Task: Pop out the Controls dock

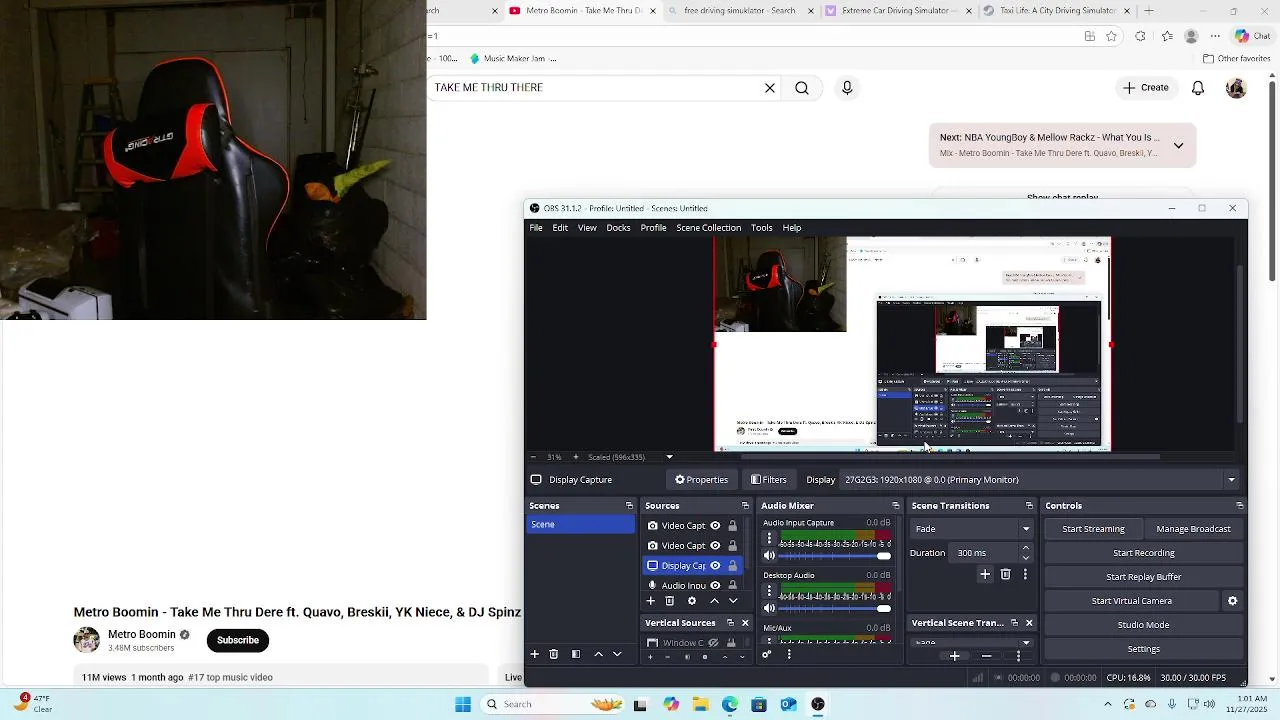Action: point(1240,506)
